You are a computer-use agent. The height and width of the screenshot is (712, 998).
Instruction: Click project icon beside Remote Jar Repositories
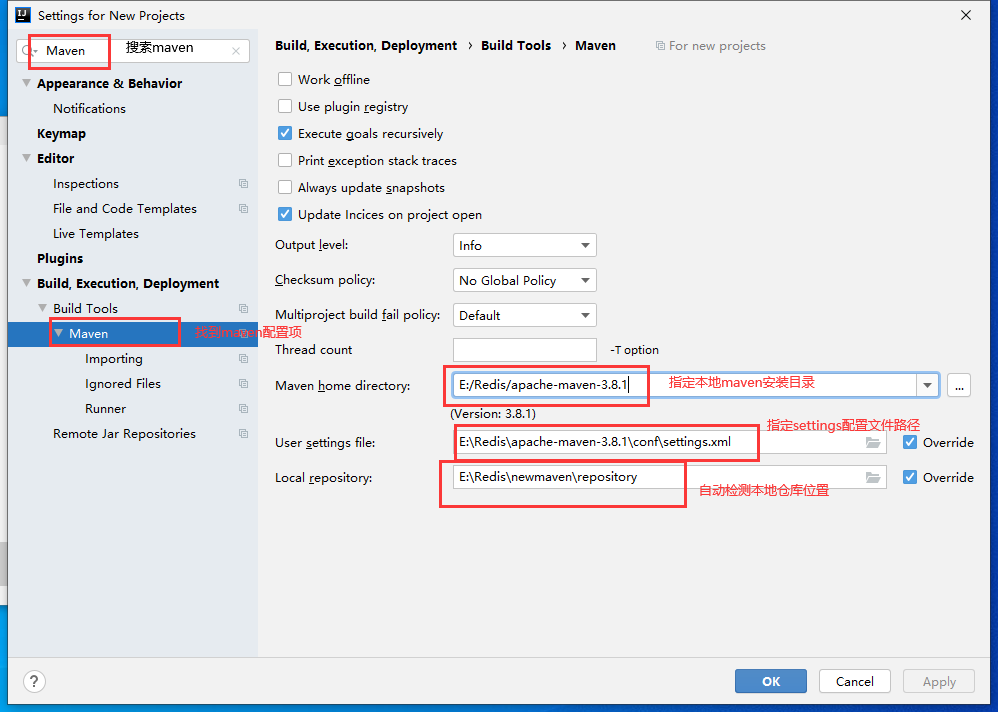pos(243,434)
